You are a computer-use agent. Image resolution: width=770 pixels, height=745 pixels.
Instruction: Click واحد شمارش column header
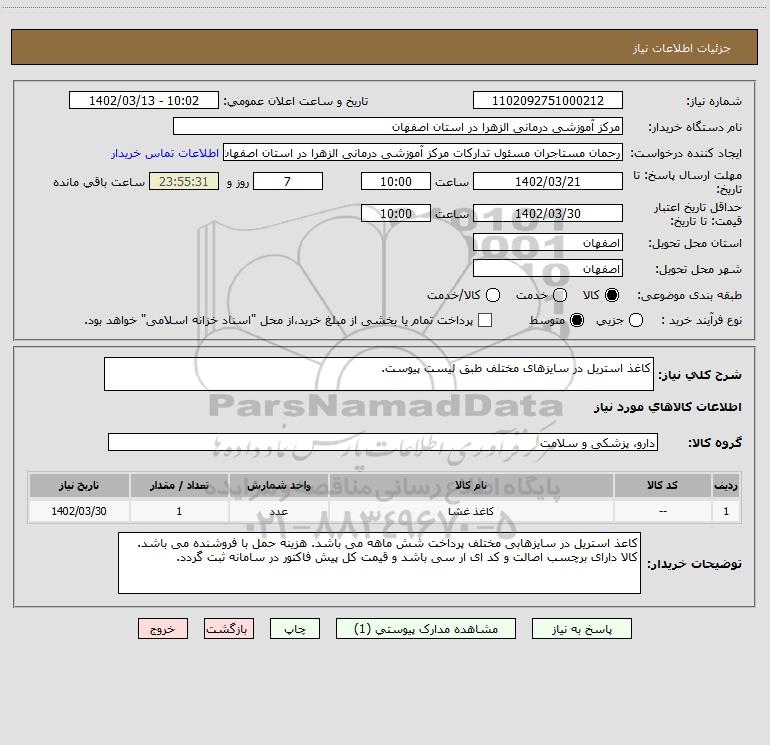pos(278,485)
